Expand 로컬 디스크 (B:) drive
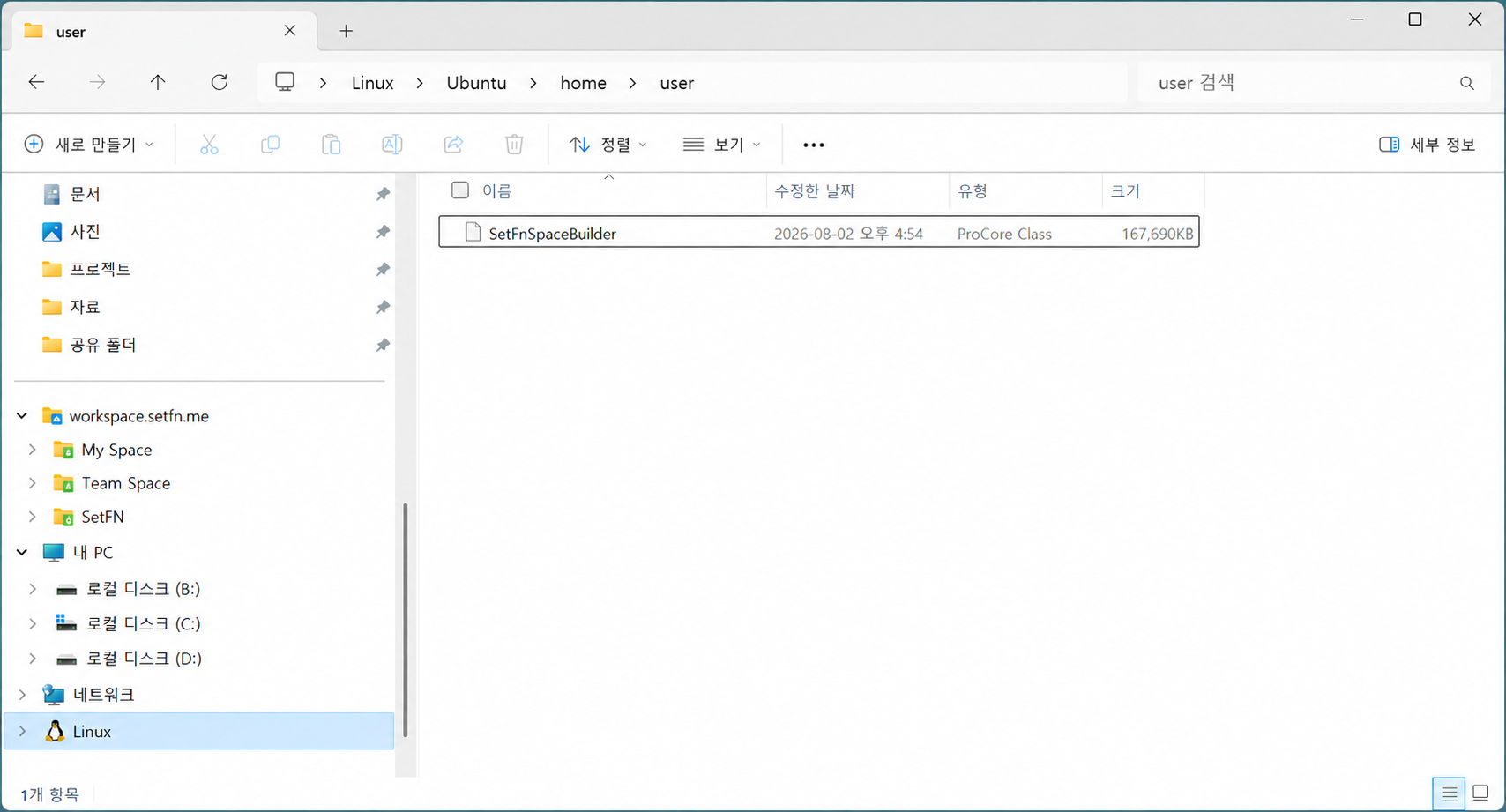The image size is (1506, 812). click(33, 588)
